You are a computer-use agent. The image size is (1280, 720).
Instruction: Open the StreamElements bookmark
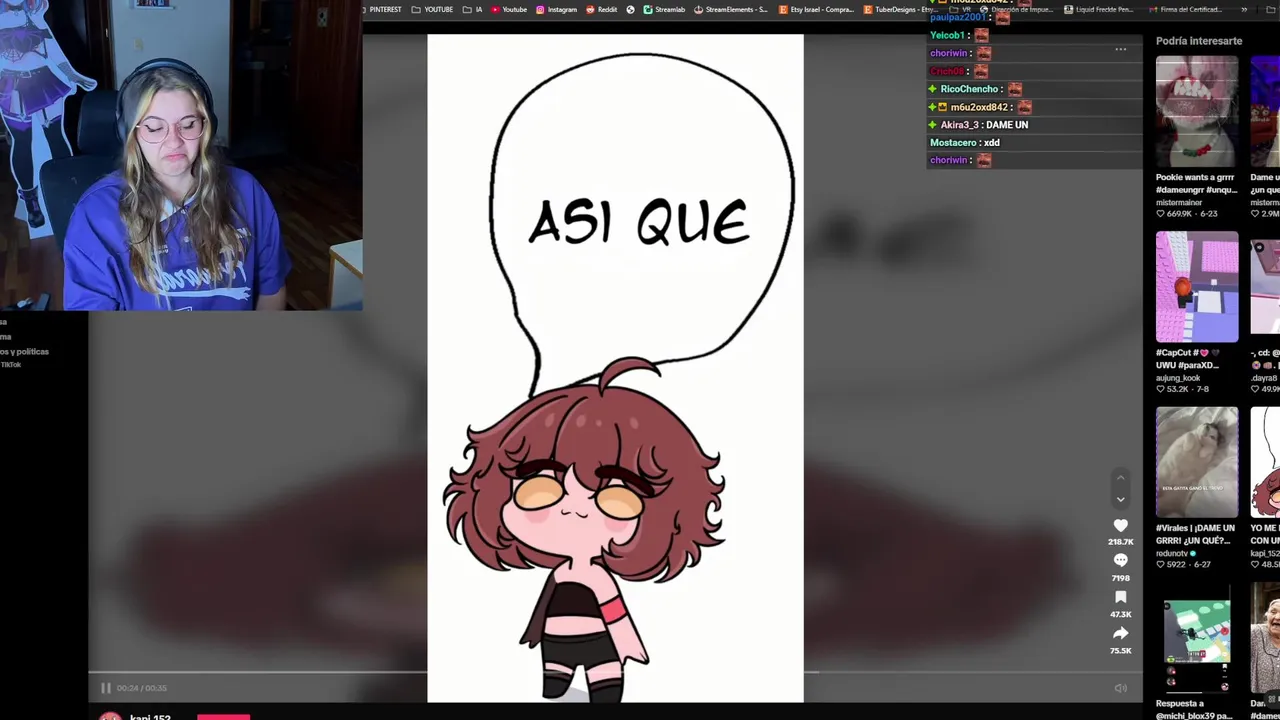730,10
